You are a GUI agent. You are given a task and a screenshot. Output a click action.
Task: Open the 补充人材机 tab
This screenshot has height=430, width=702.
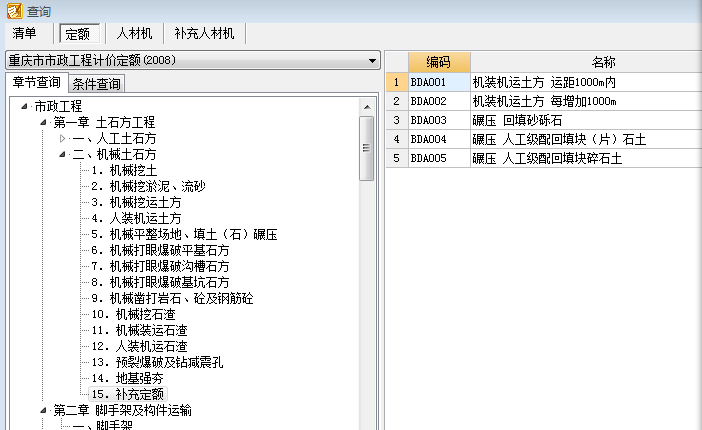pos(204,34)
